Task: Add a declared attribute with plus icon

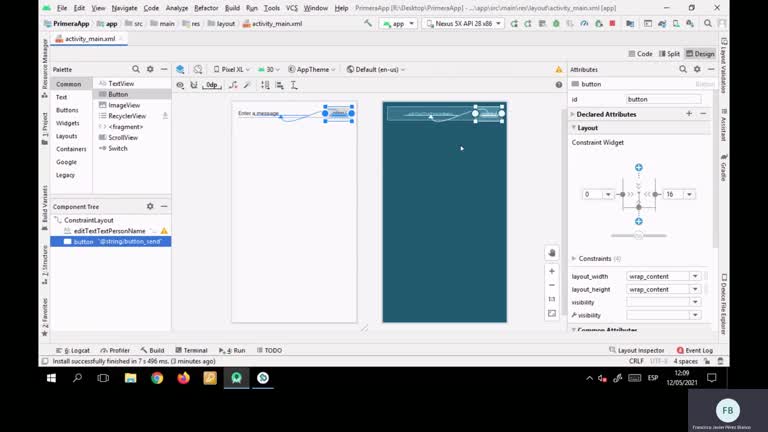Action: 688,114
